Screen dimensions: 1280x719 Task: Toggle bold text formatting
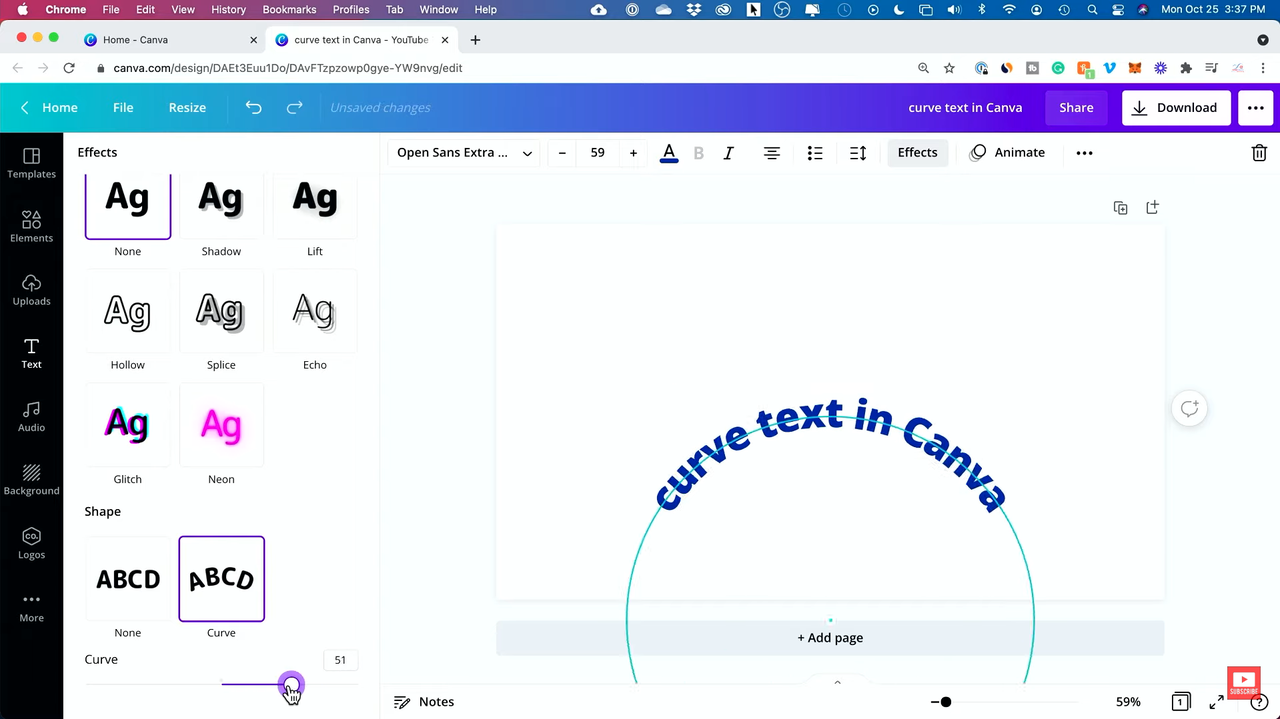pyautogui.click(x=699, y=153)
